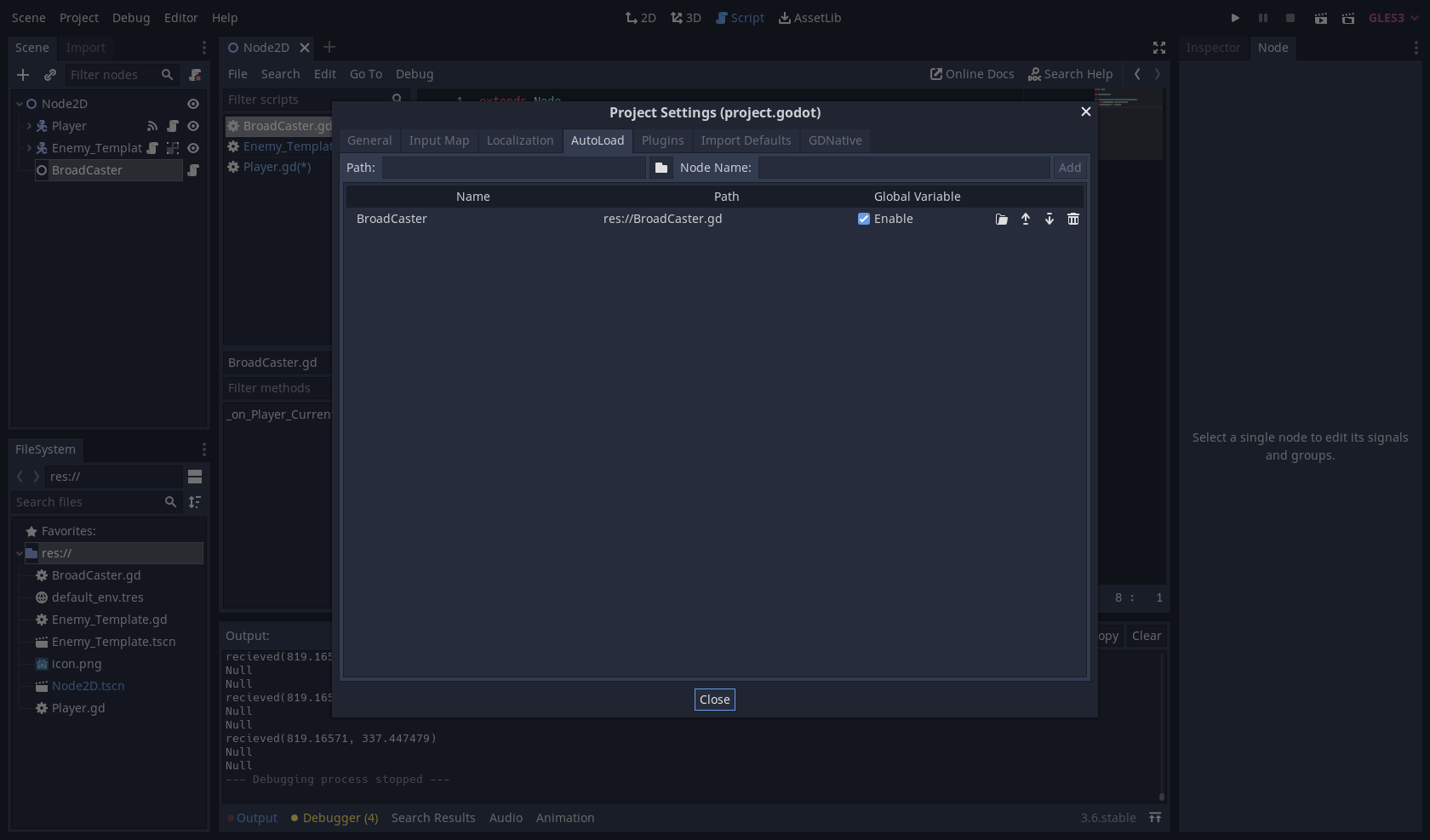Select Player.gd in FileSystem
This screenshot has width=1430, height=840.
pos(78,708)
